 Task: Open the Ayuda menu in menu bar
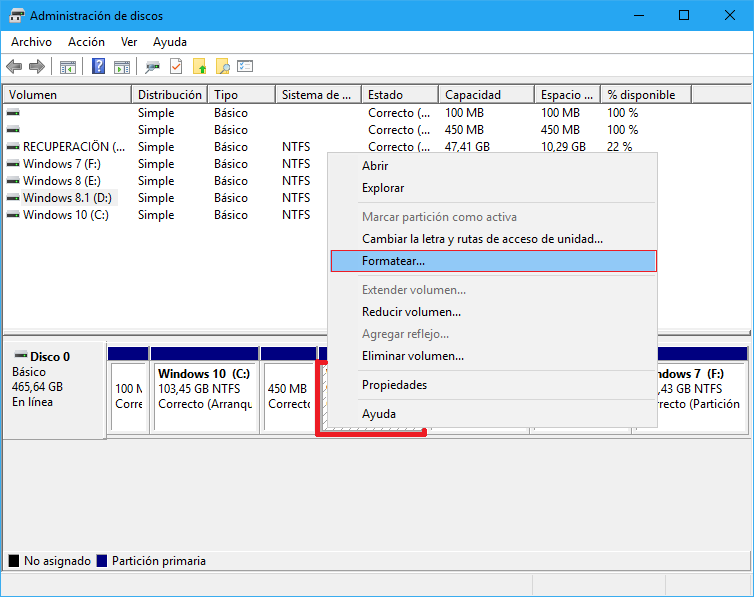(170, 42)
